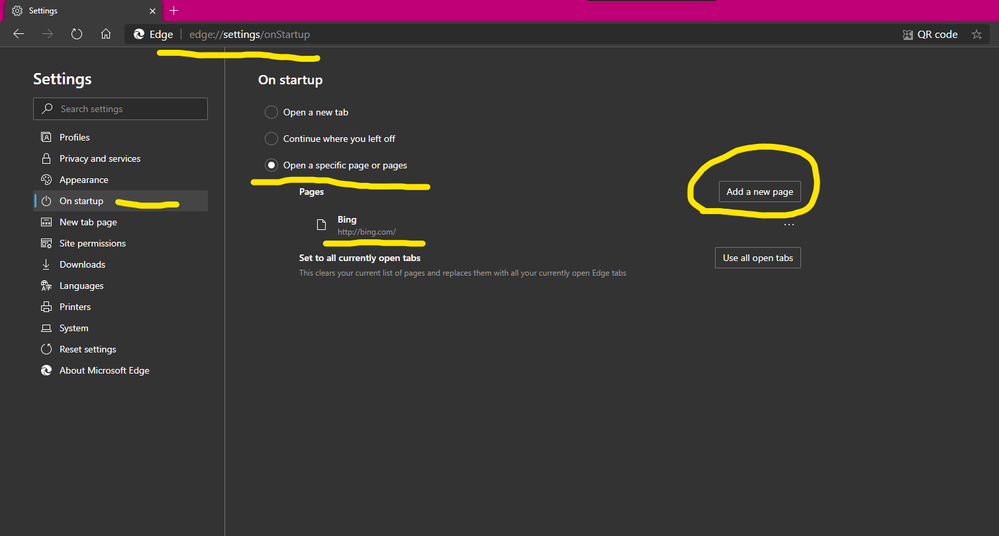
Task: Click the Add a new page button
Action: [759, 192]
